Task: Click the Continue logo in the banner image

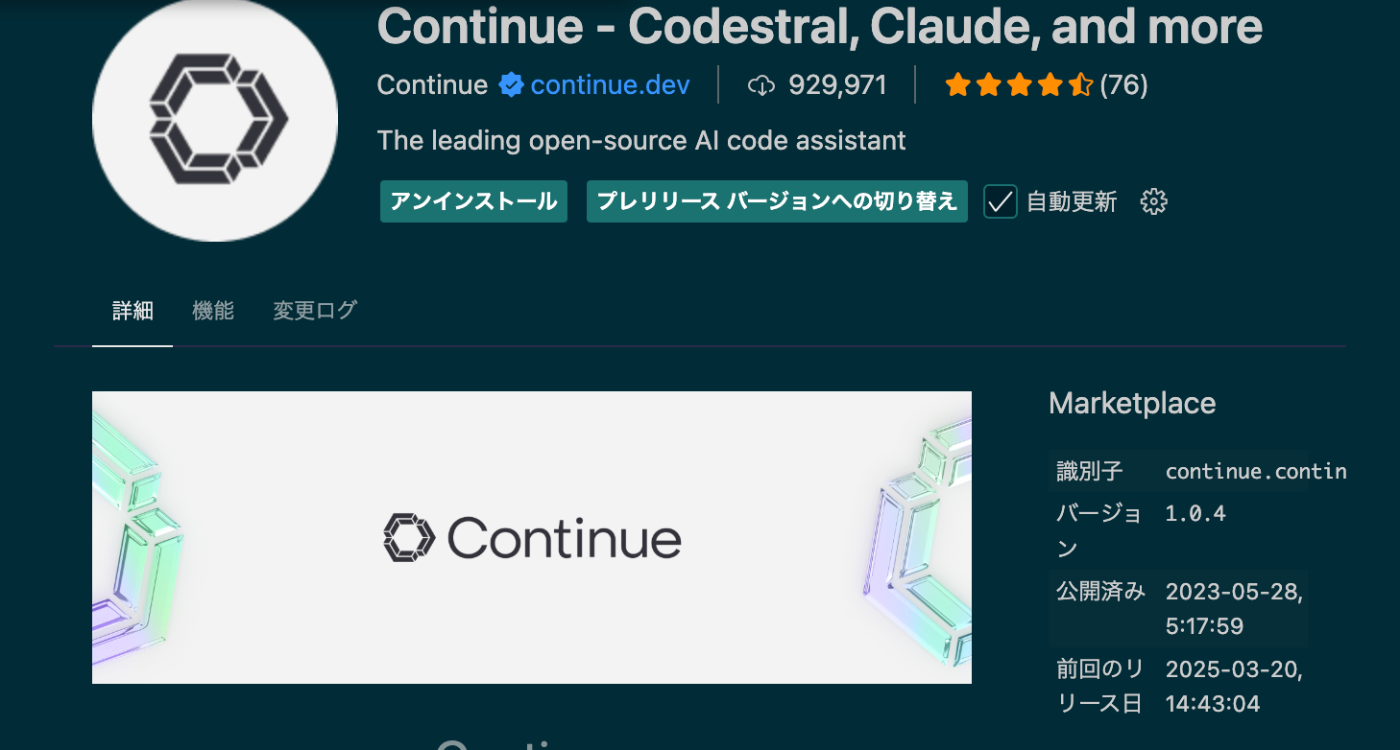Action: tap(531, 537)
